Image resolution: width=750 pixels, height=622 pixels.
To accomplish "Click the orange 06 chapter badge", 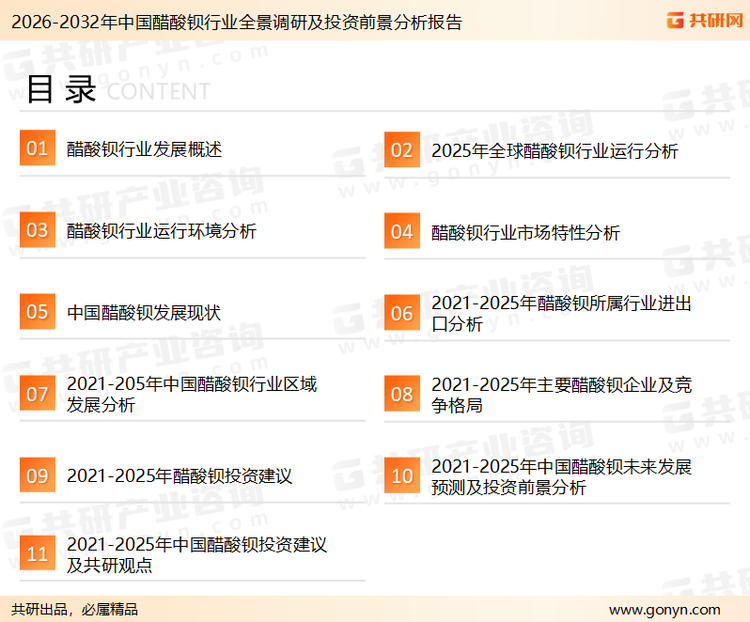I will click(x=401, y=314).
